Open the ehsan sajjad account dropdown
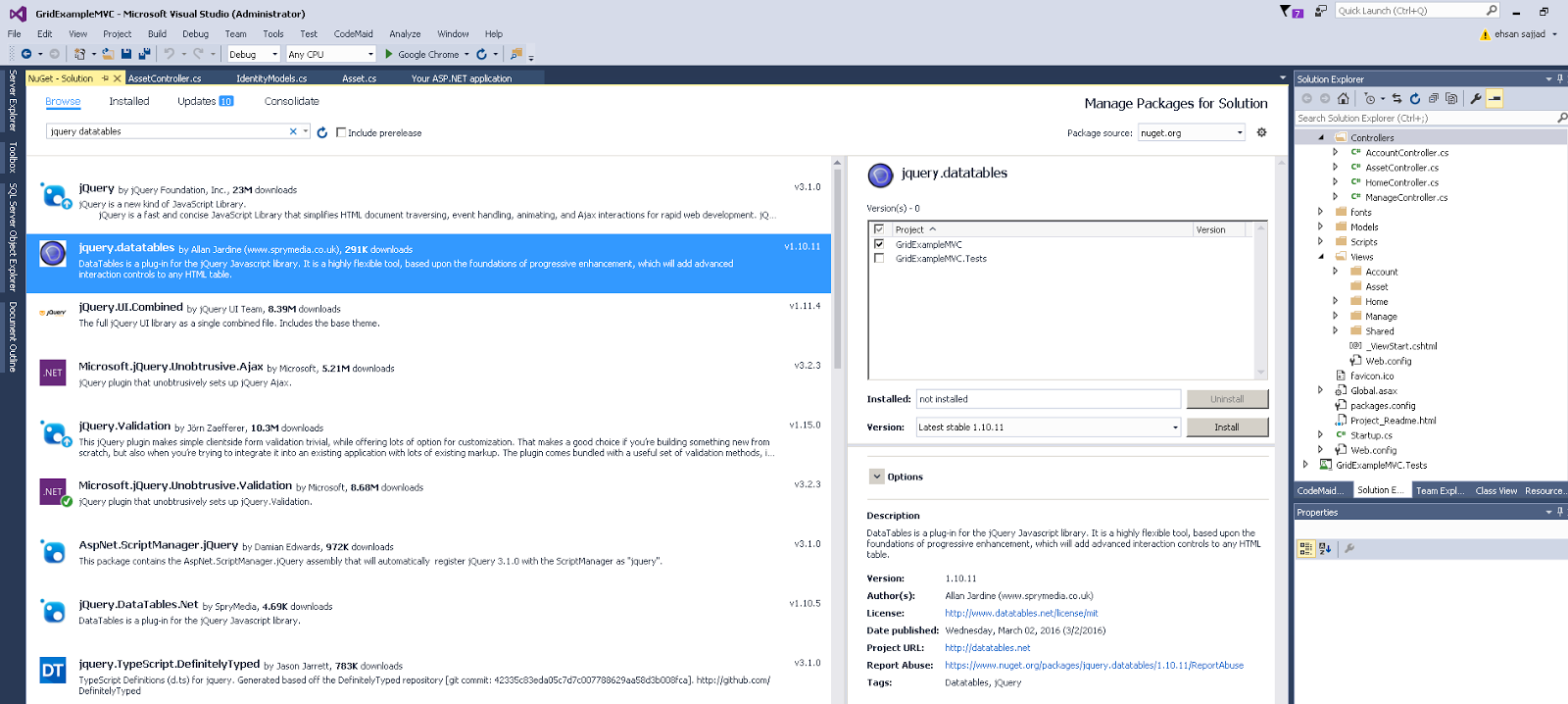 pyautogui.click(x=1554, y=34)
